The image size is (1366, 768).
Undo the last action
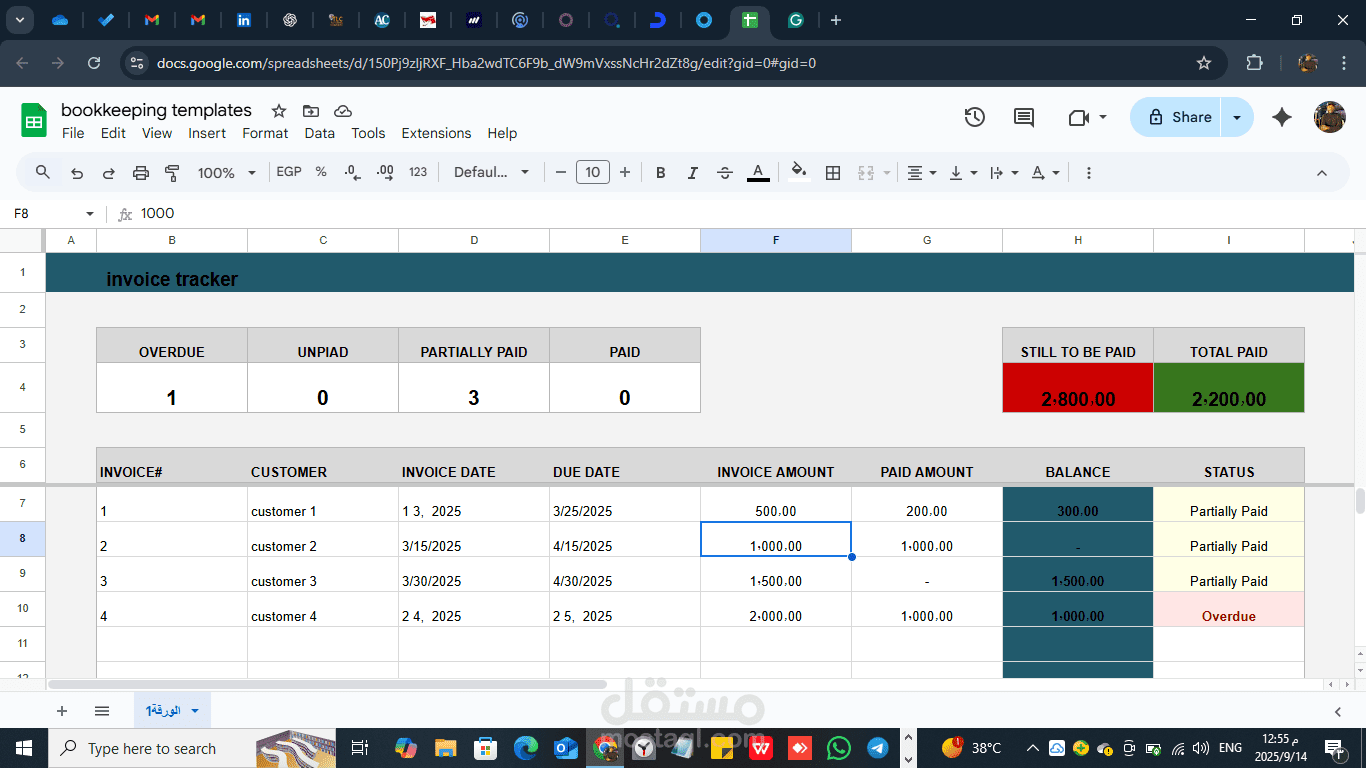[x=77, y=173]
